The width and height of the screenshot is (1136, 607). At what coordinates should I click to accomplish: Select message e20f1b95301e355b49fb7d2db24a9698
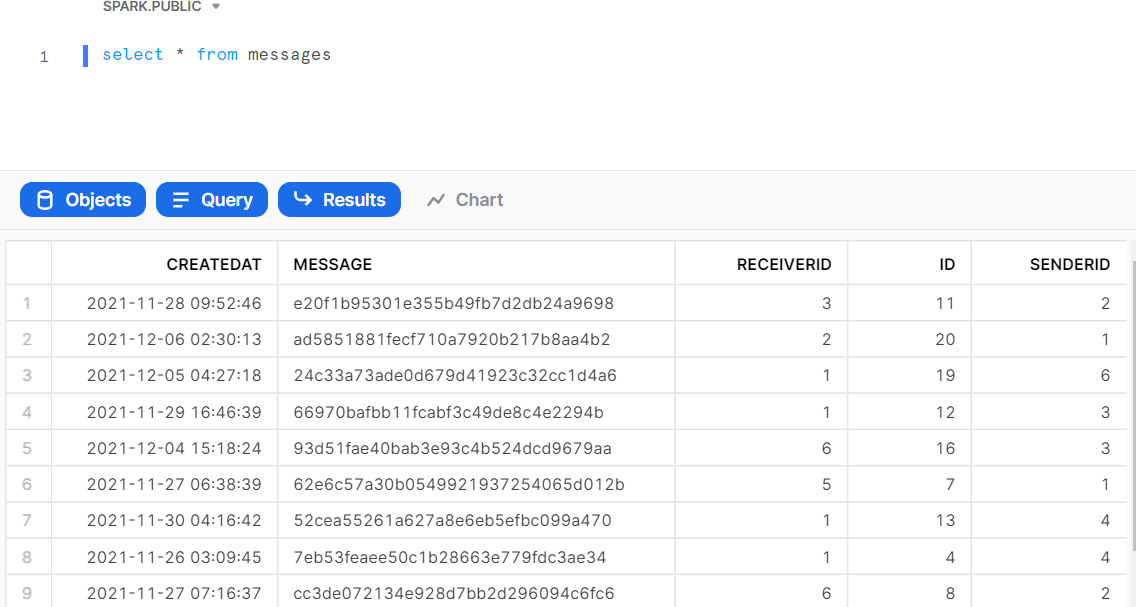pyautogui.click(x=476, y=303)
